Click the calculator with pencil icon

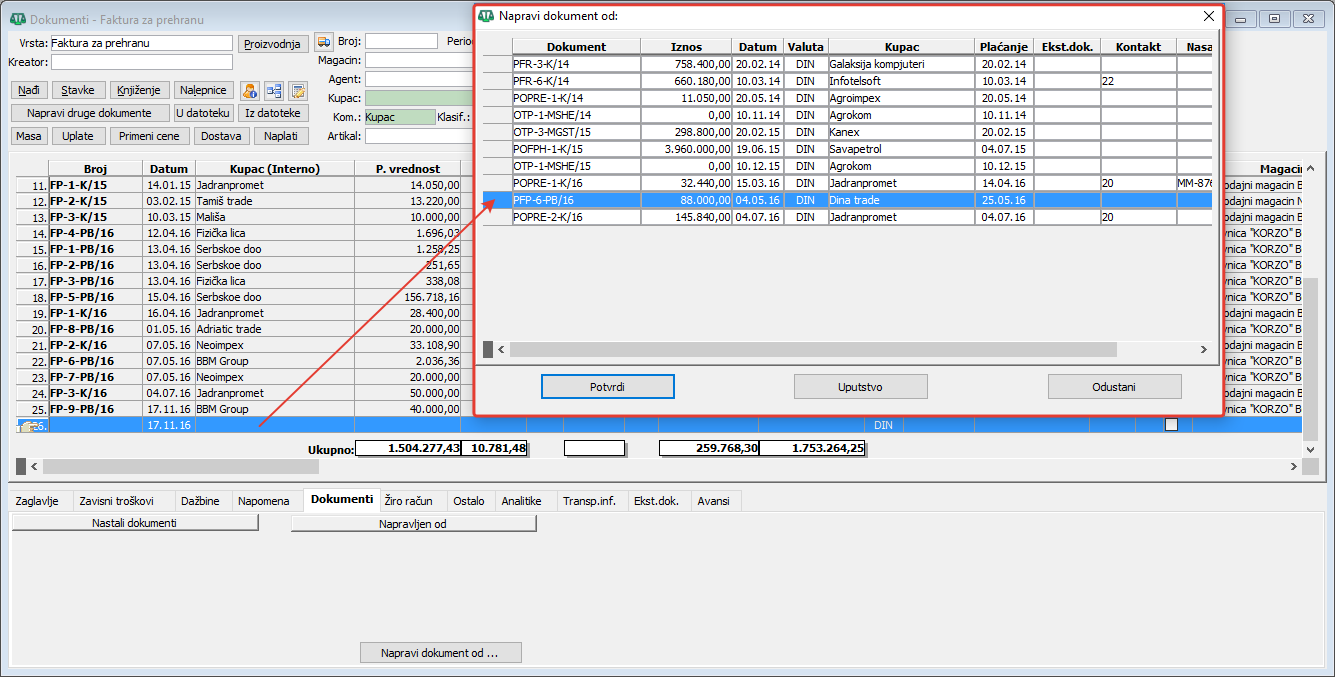click(298, 91)
